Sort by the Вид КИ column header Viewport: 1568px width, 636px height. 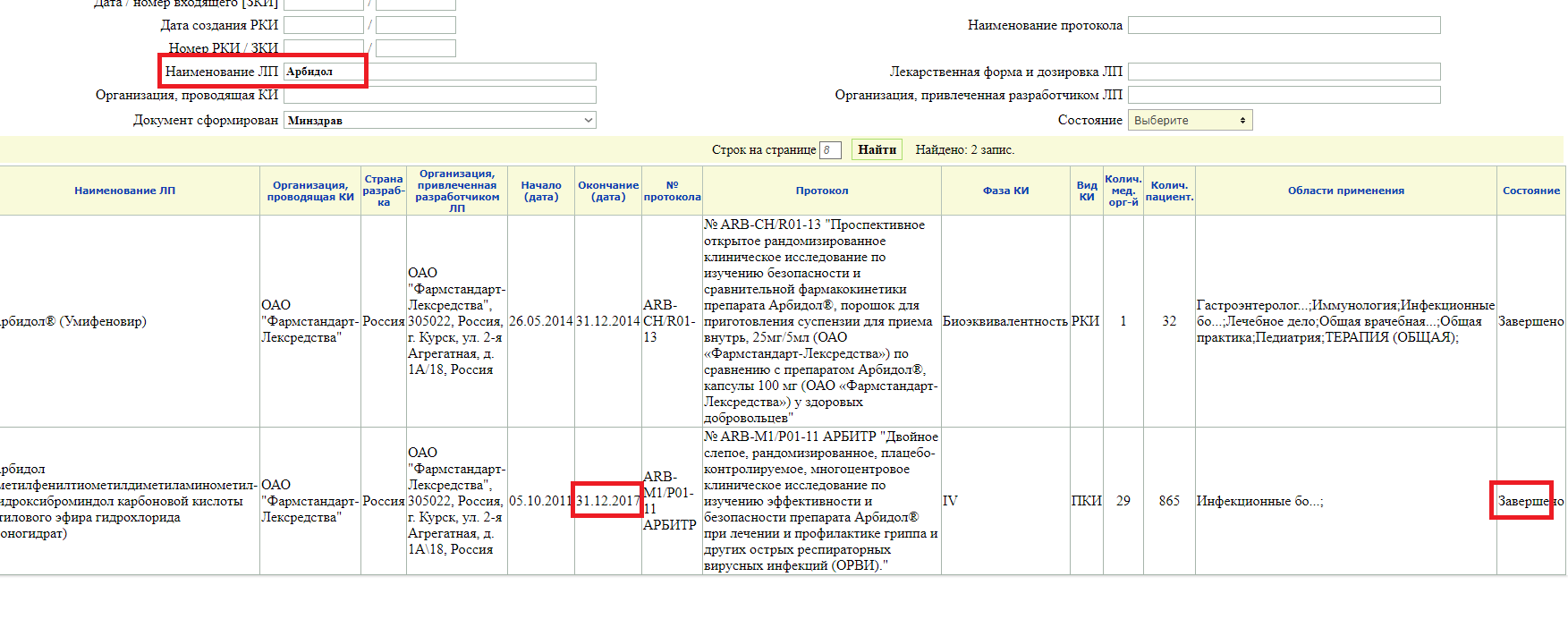pos(1087,191)
